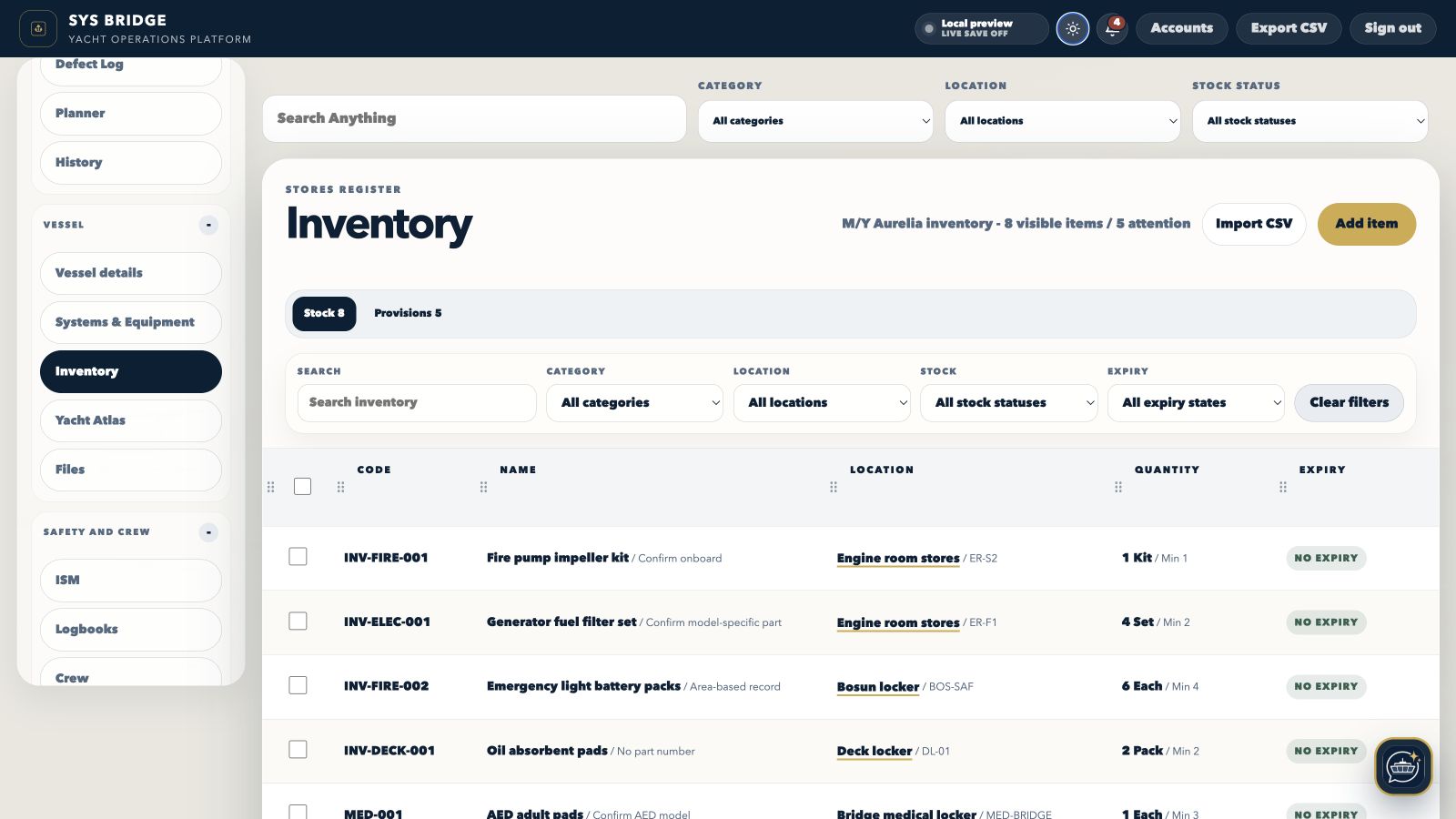Open the inventory Location filter dropdown
This screenshot has width=1456, height=819.
822,403
